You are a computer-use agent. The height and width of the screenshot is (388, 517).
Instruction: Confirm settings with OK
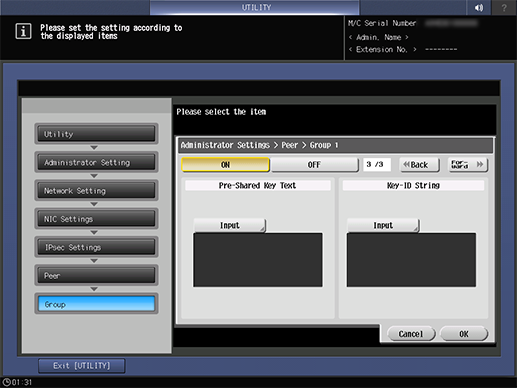click(464, 334)
